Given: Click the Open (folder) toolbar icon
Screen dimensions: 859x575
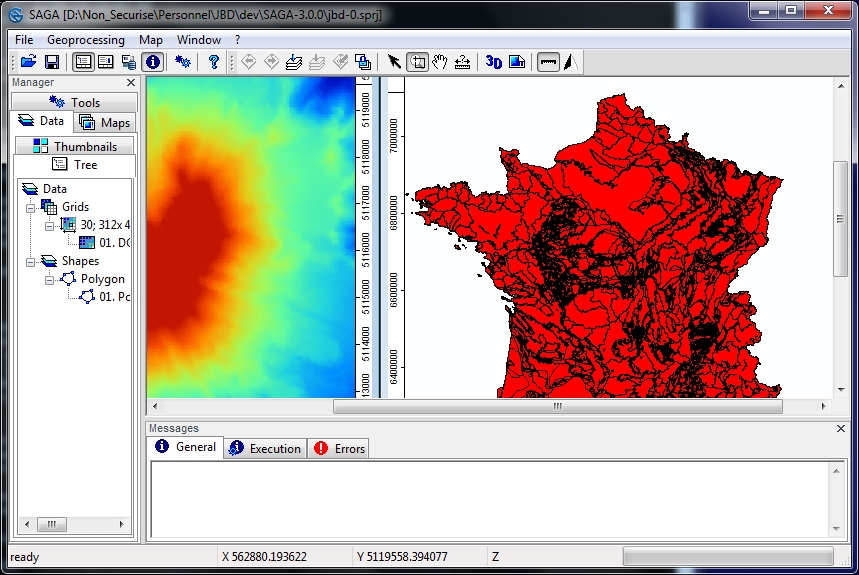Looking at the screenshot, I should (28, 62).
